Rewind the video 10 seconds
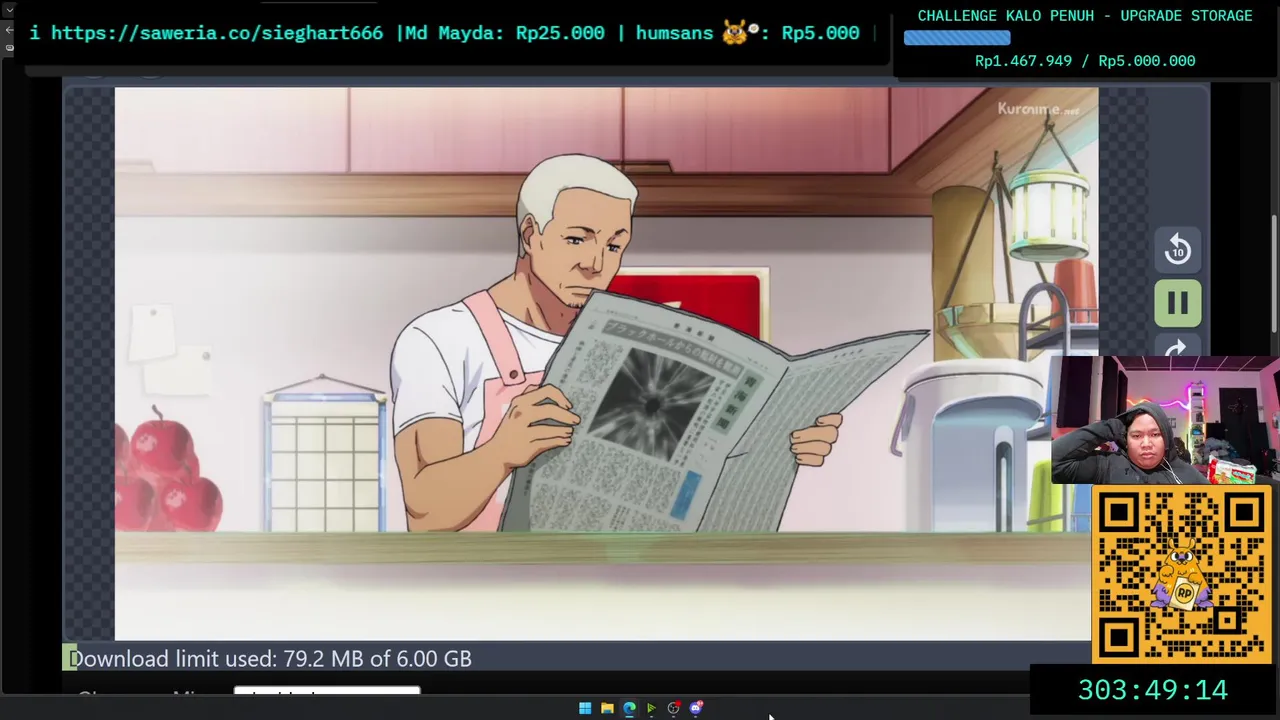 pos(1177,250)
